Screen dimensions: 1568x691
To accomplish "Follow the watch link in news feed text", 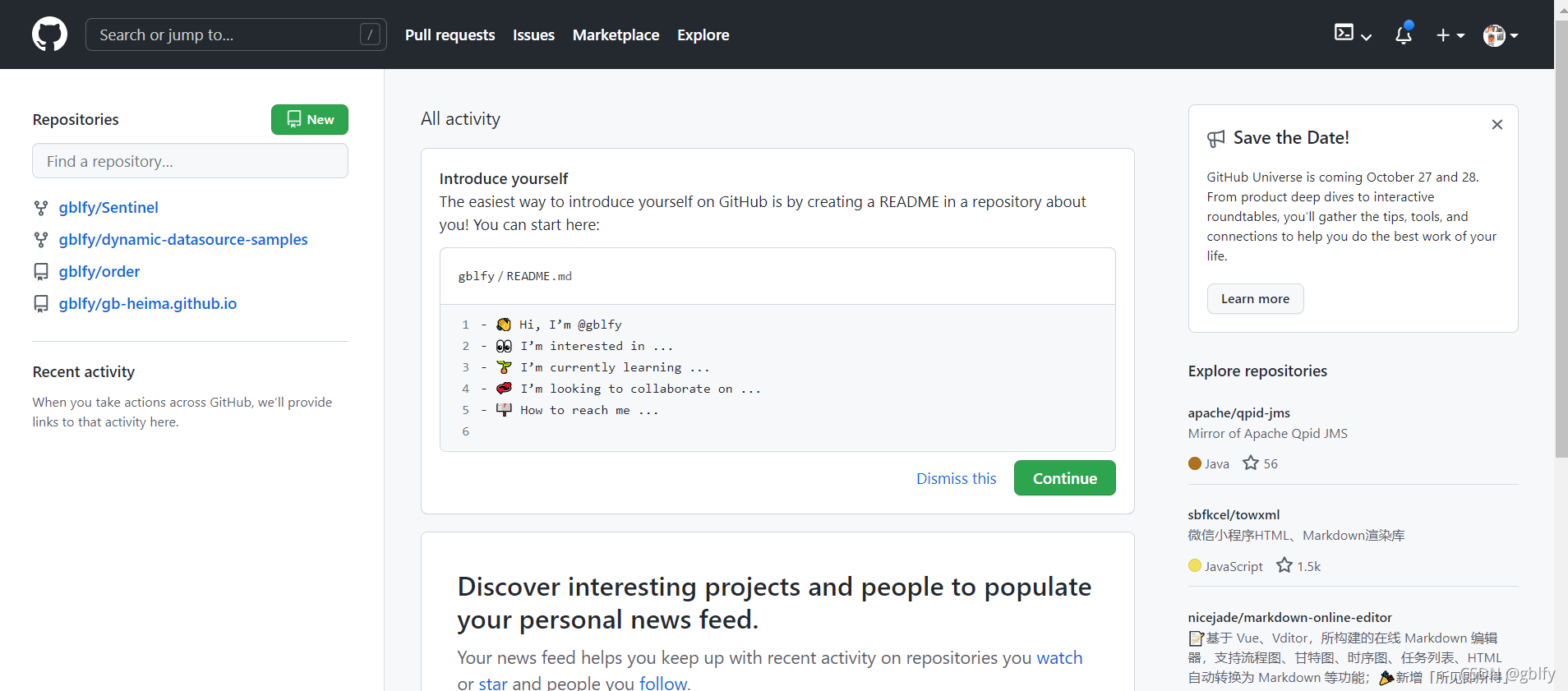I will tap(1059, 657).
